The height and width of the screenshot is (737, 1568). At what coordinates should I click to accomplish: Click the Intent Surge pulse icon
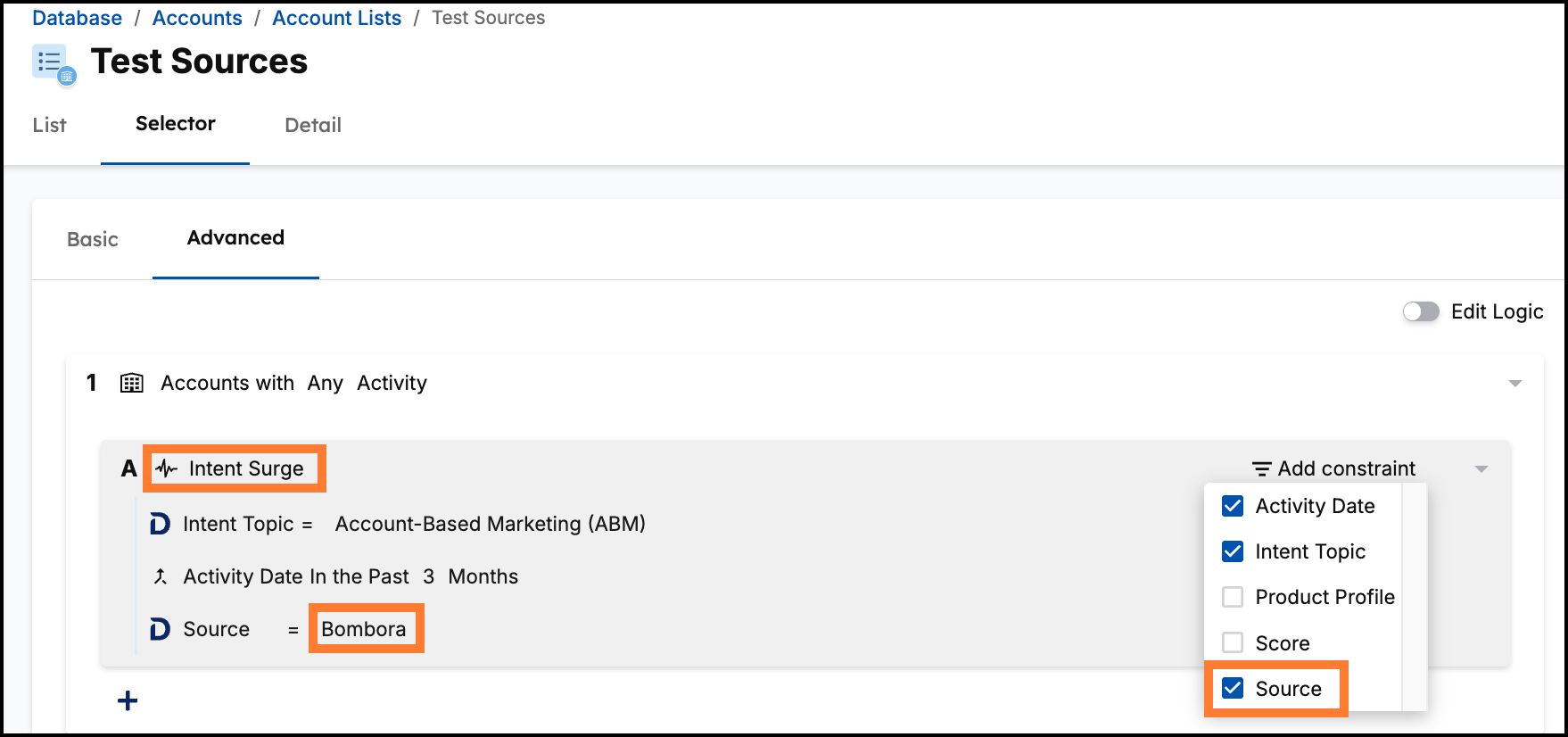tap(167, 468)
